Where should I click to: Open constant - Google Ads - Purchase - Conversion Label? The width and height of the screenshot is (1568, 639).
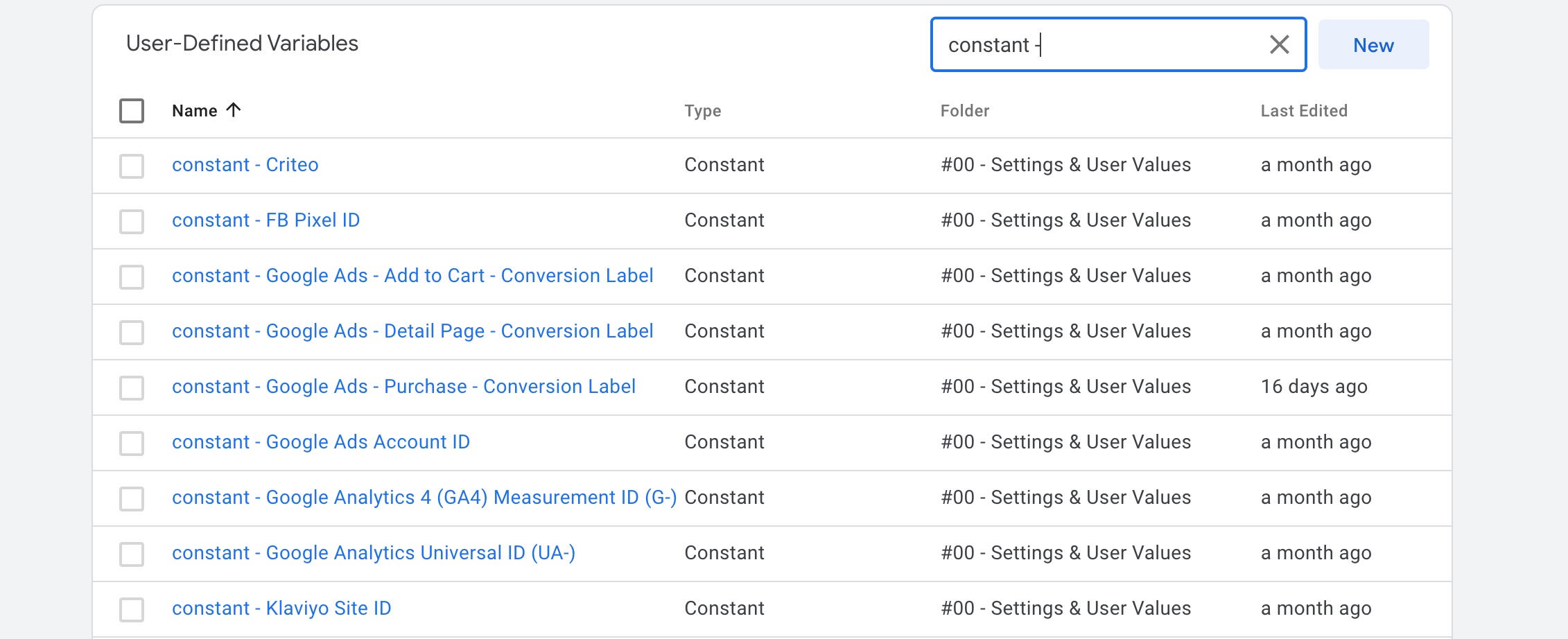click(x=403, y=386)
